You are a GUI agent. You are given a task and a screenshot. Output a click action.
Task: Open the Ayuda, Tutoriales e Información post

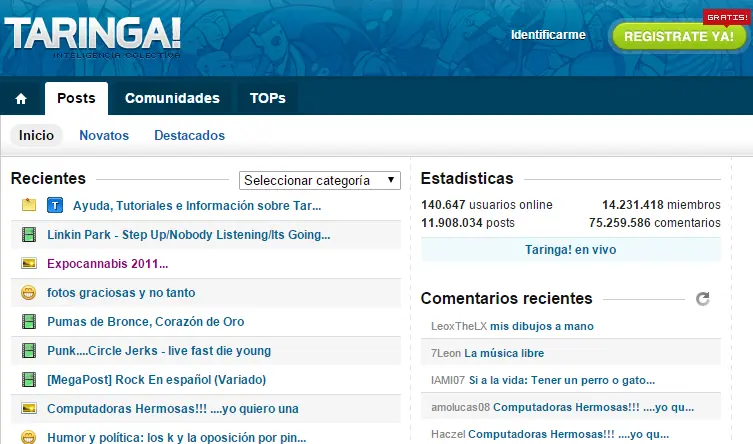pyautogui.click(x=197, y=205)
